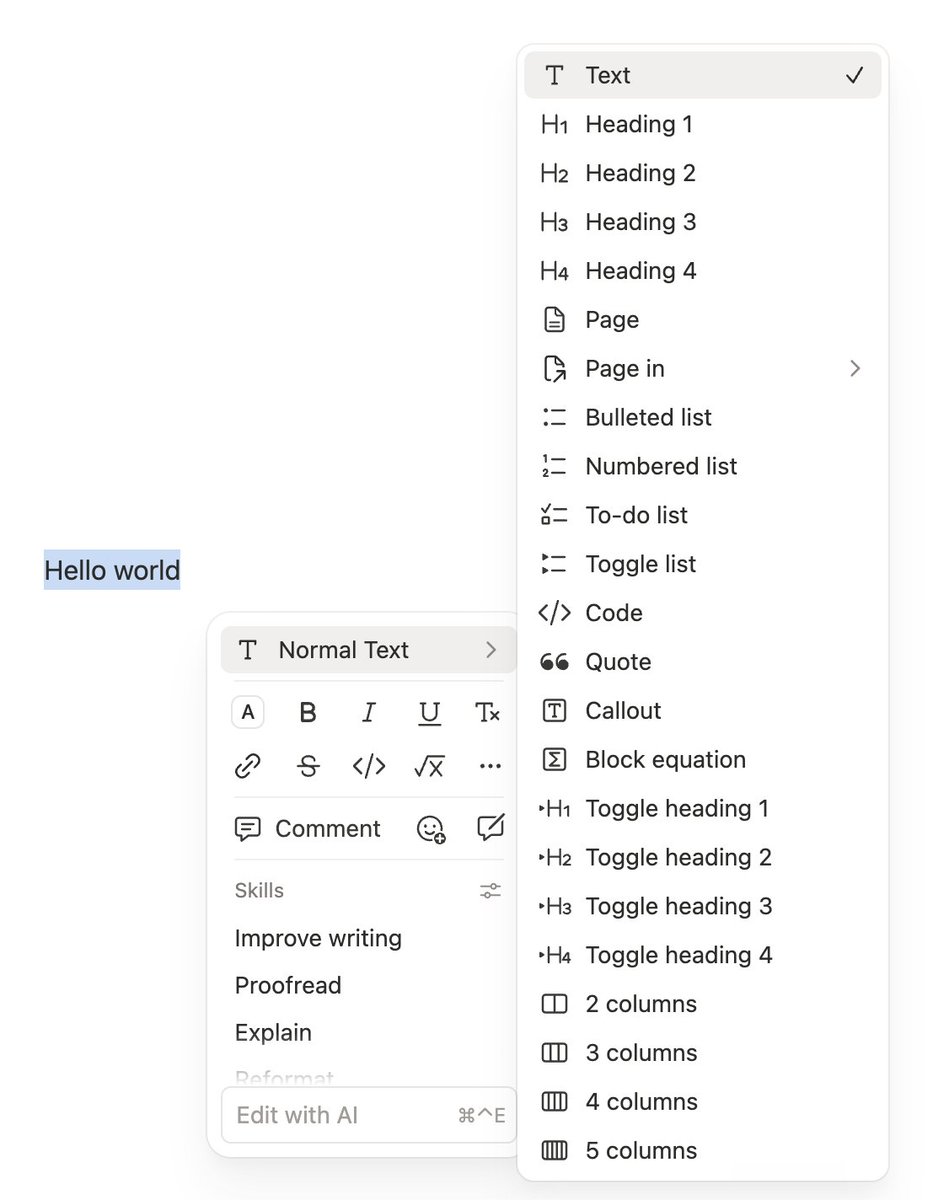
Task: Convert block to Callout
Action: (x=703, y=711)
